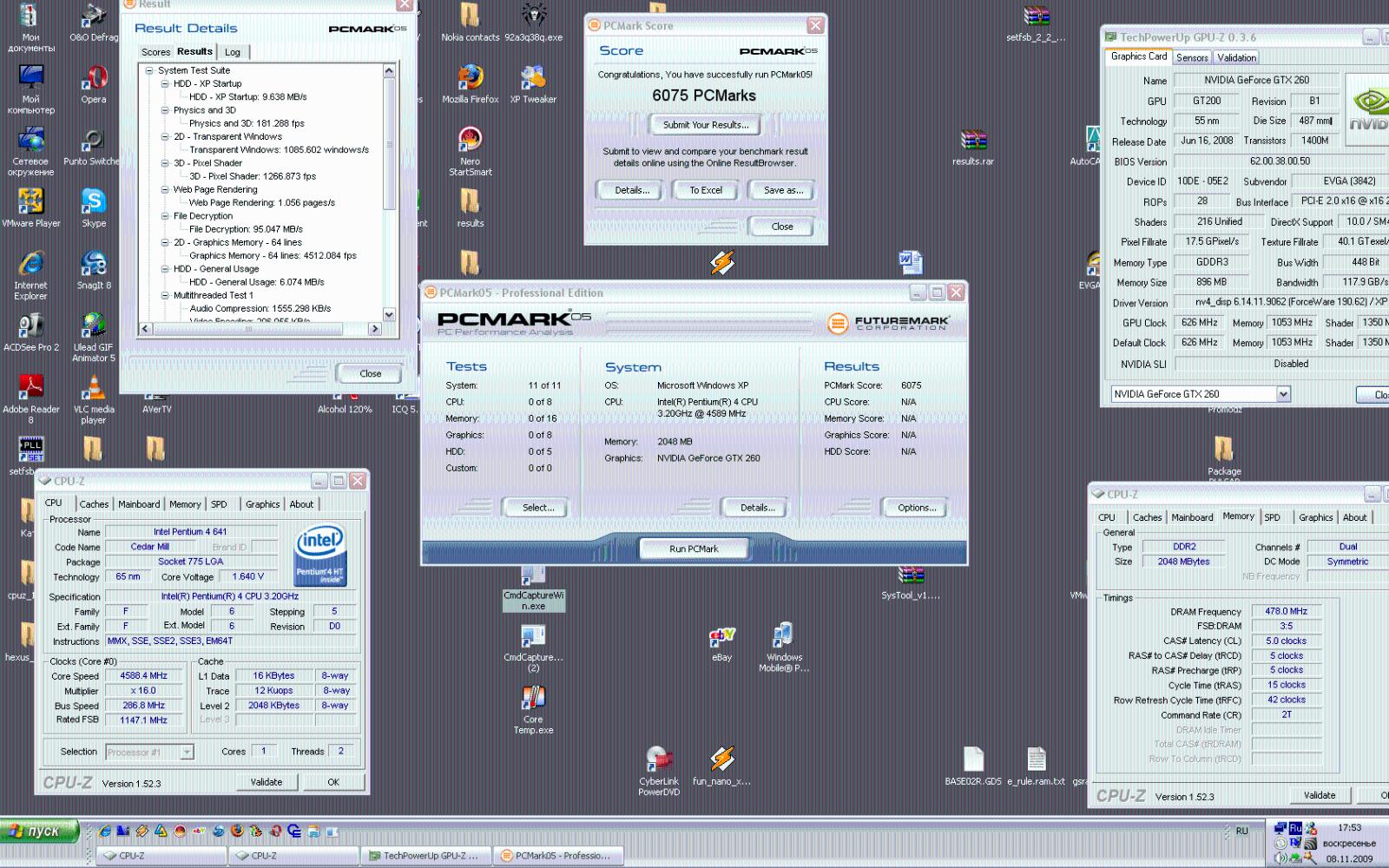Collapse the 2D - Transparent Windows node
Image resolution: width=1389 pixels, height=868 pixels.
coord(165,136)
